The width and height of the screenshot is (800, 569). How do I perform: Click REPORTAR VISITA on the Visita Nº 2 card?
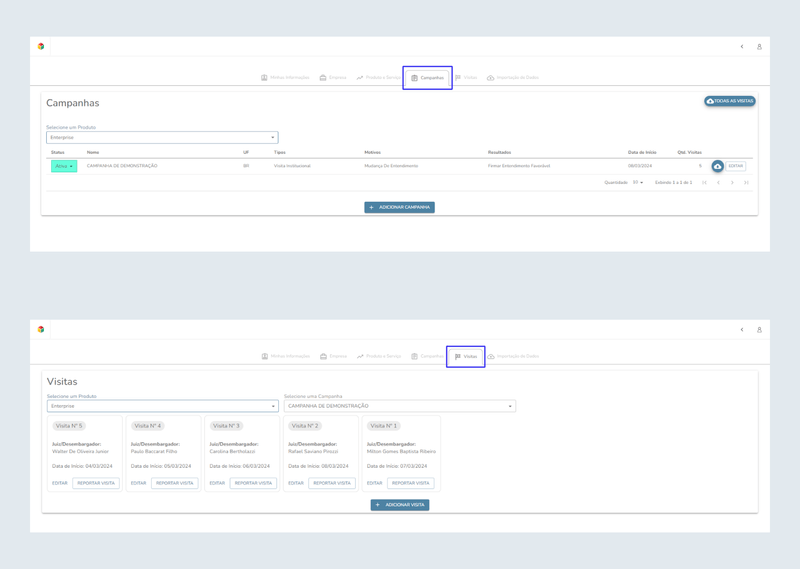coord(332,483)
